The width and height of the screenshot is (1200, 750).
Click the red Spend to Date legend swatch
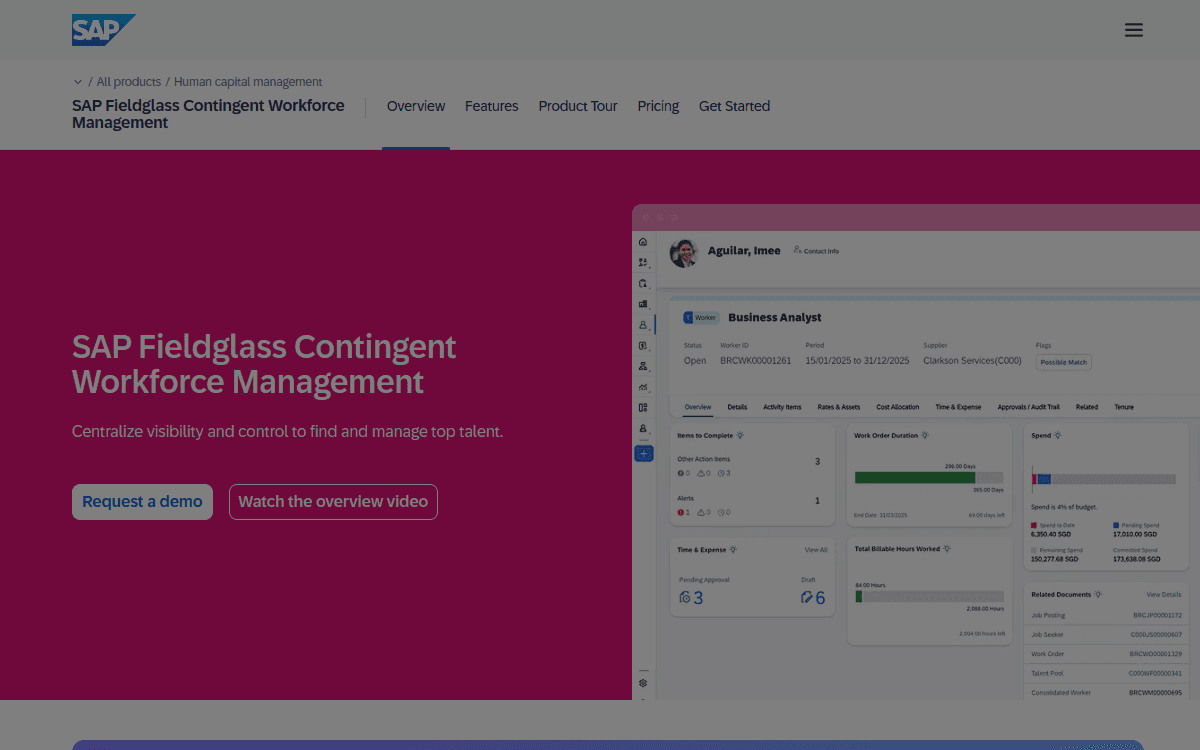pyautogui.click(x=1035, y=525)
